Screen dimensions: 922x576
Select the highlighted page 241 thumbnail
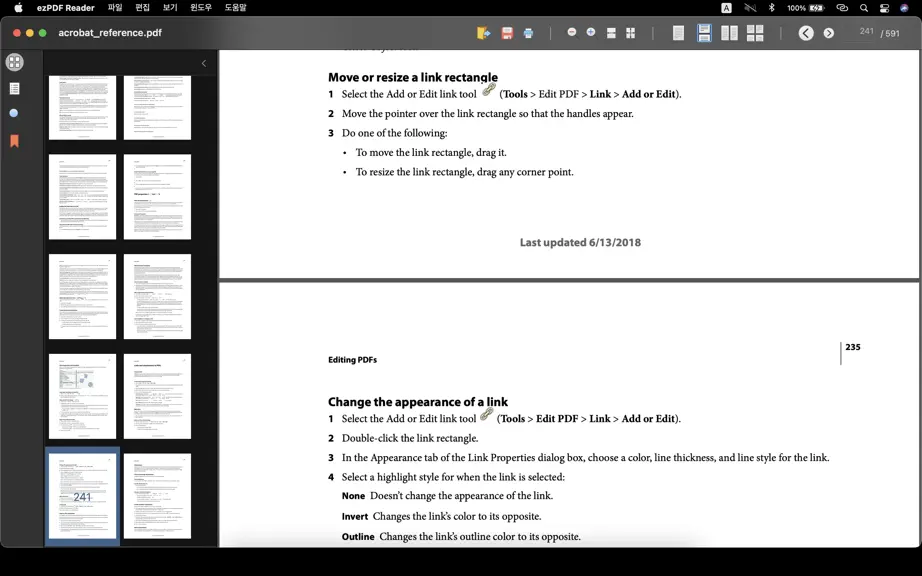pos(82,496)
